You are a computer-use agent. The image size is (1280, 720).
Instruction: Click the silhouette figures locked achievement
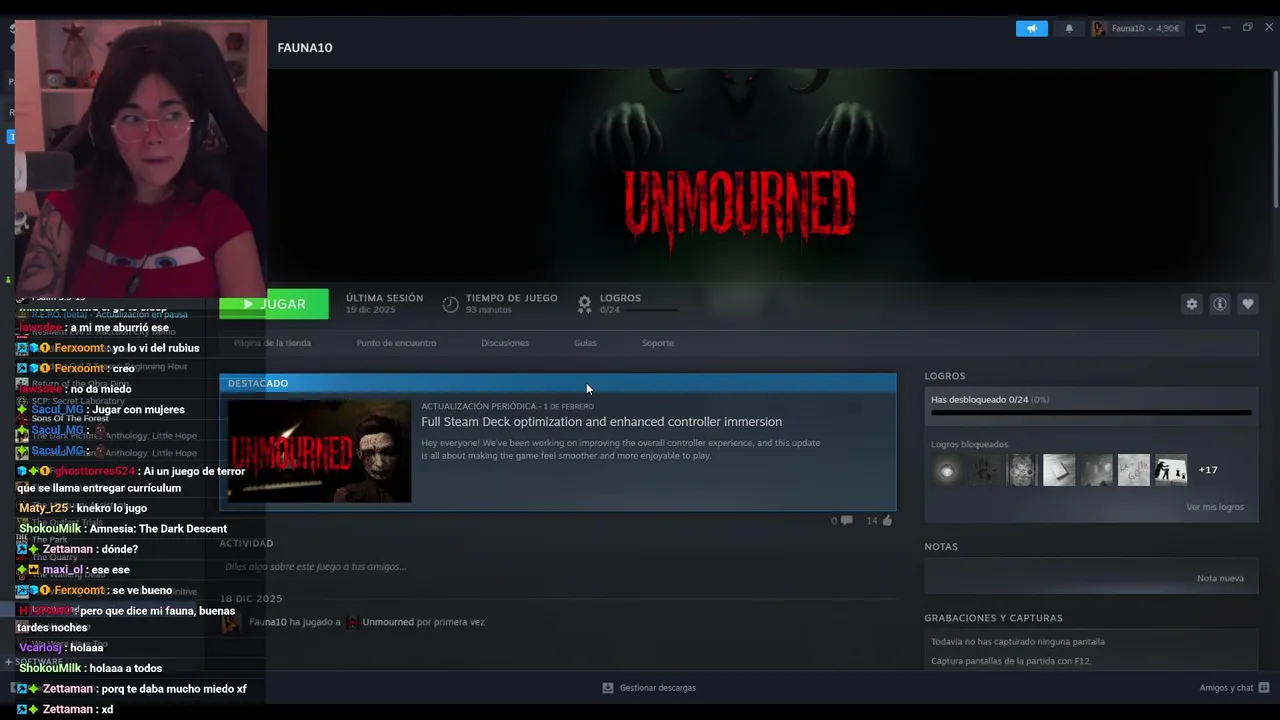point(1171,470)
